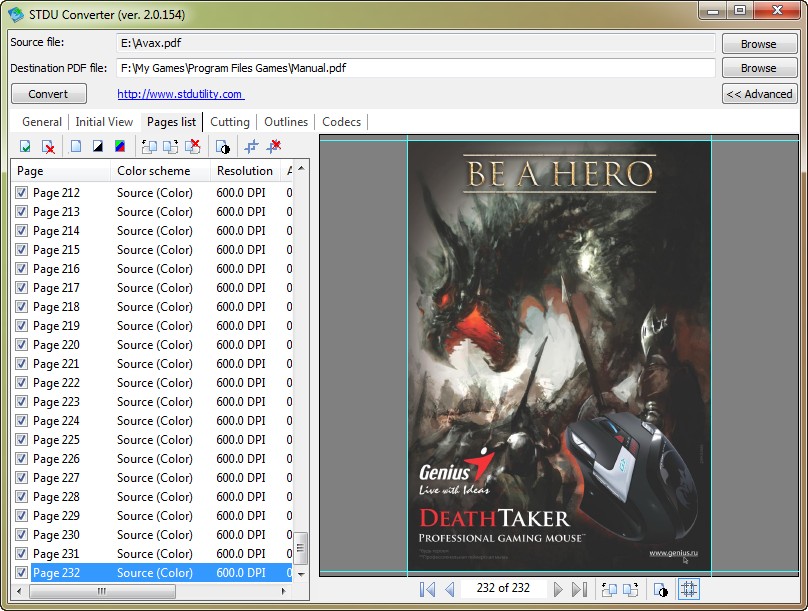Rotate selected pages right in list toolbar
Image resolution: width=808 pixels, height=611 pixels.
[x=171, y=147]
